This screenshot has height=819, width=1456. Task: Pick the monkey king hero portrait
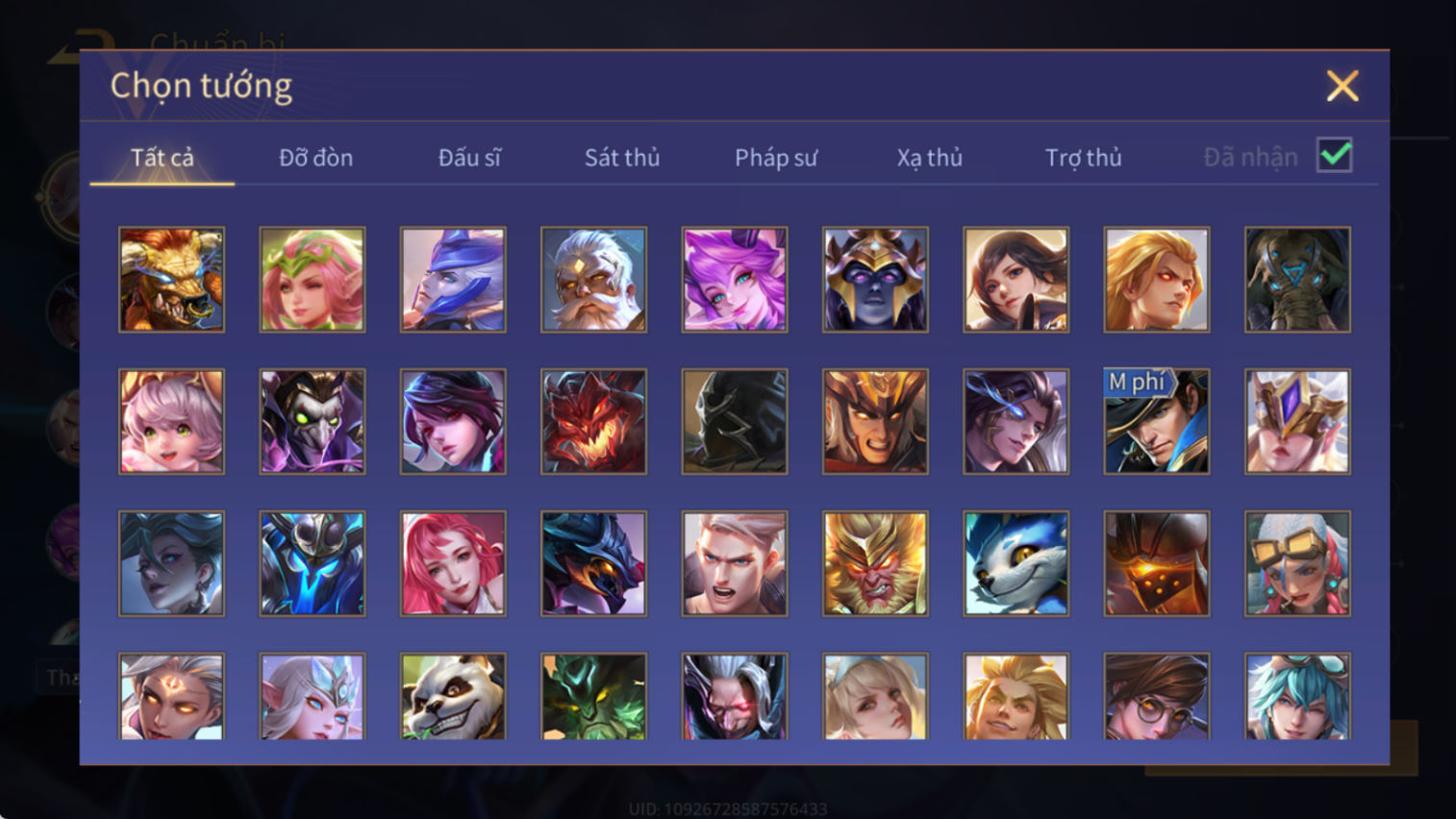click(x=875, y=563)
